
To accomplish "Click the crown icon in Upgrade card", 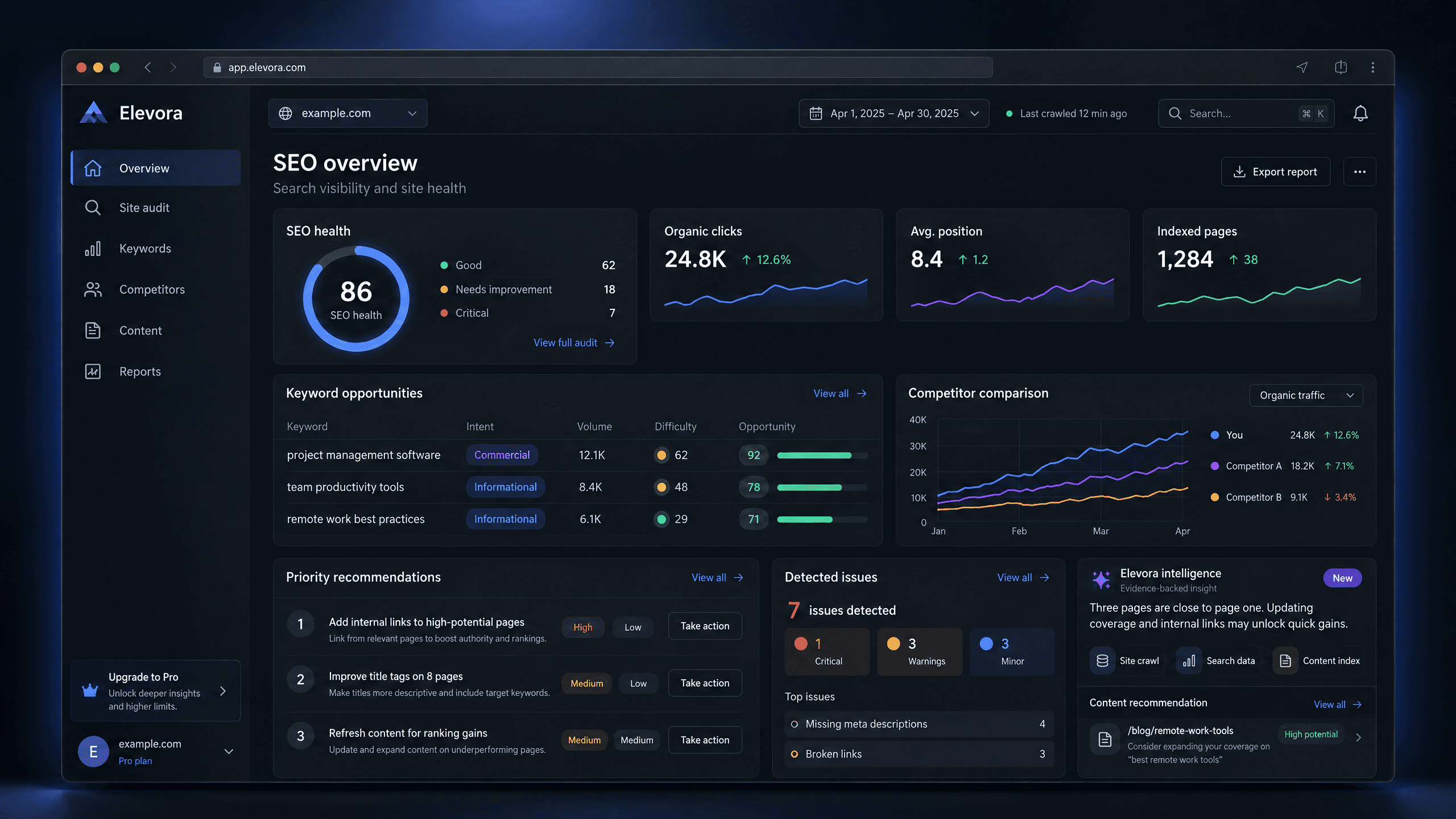I will click(90, 690).
